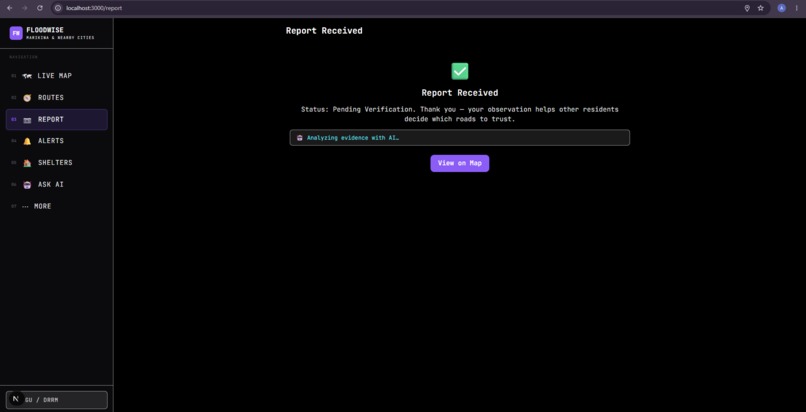Click the green checkmark success icon
Viewport: 806px width, 412px height.
point(460,71)
